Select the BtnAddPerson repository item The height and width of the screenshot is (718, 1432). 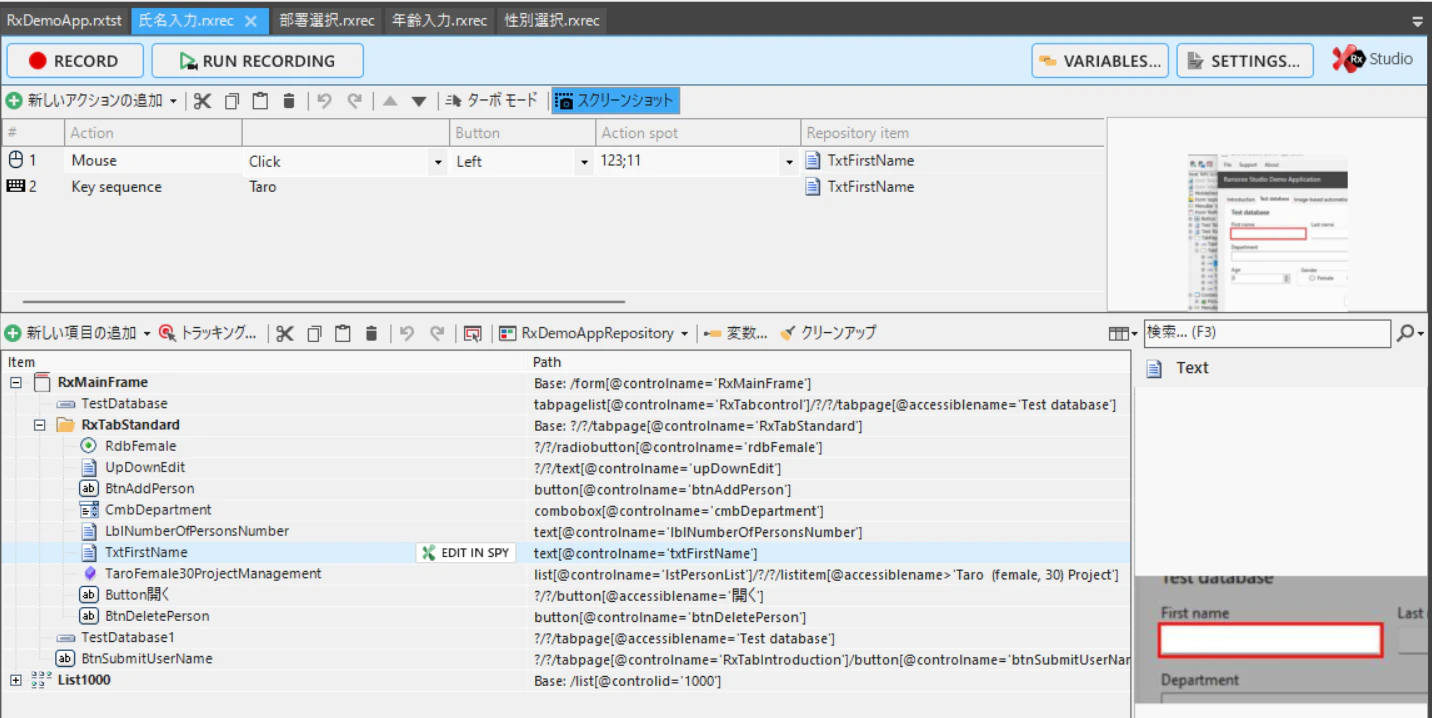click(x=150, y=489)
